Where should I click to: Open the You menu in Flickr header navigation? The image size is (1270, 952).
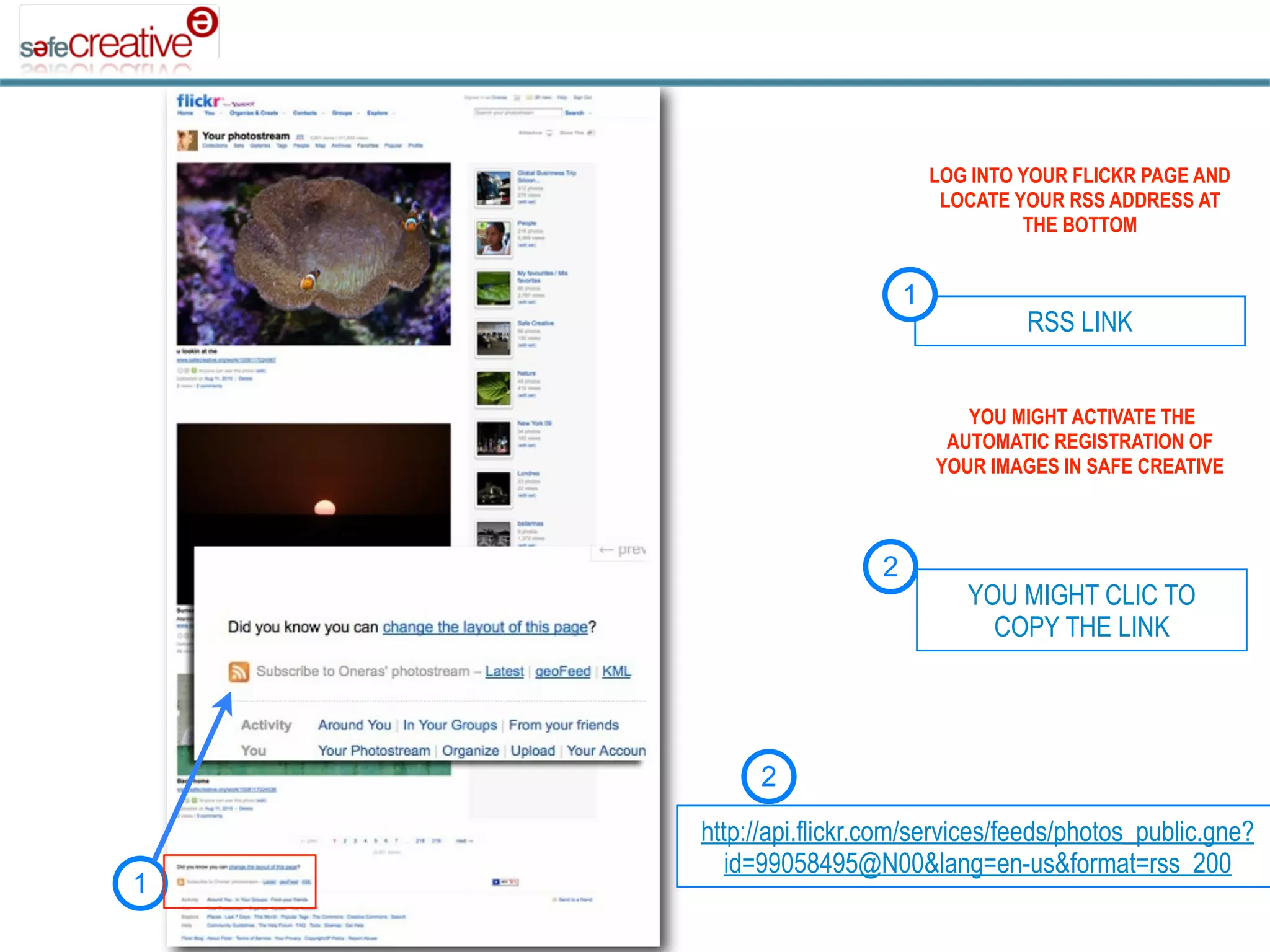pyautogui.click(x=210, y=113)
